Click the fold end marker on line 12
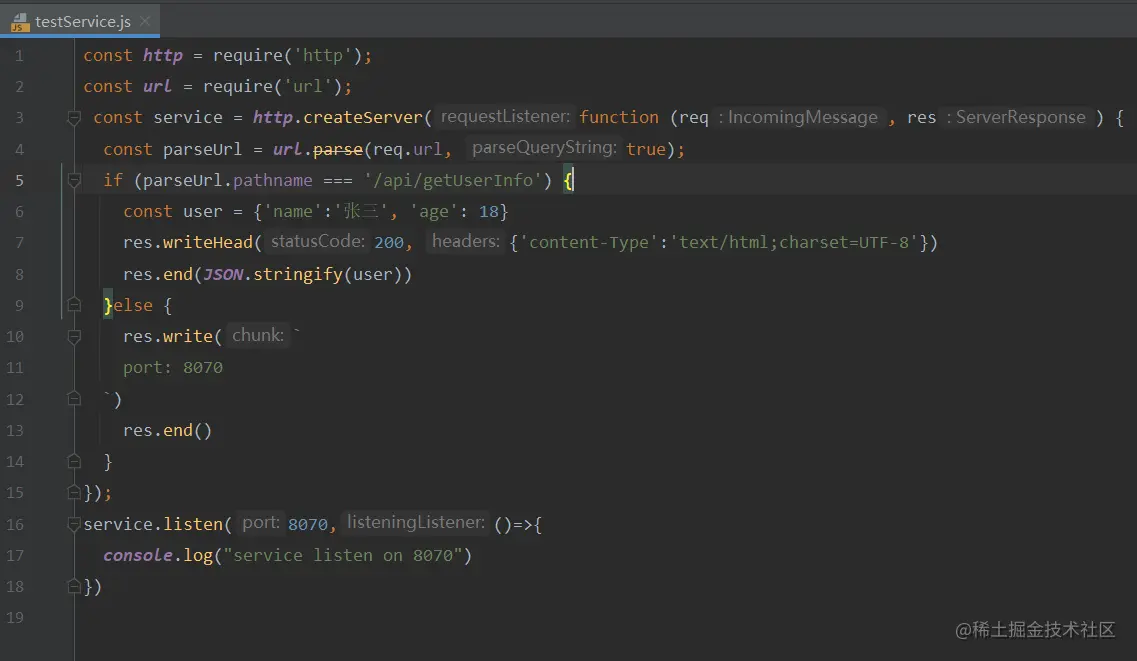The width and height of the screenshot is (1137, 661). [74, 399]
